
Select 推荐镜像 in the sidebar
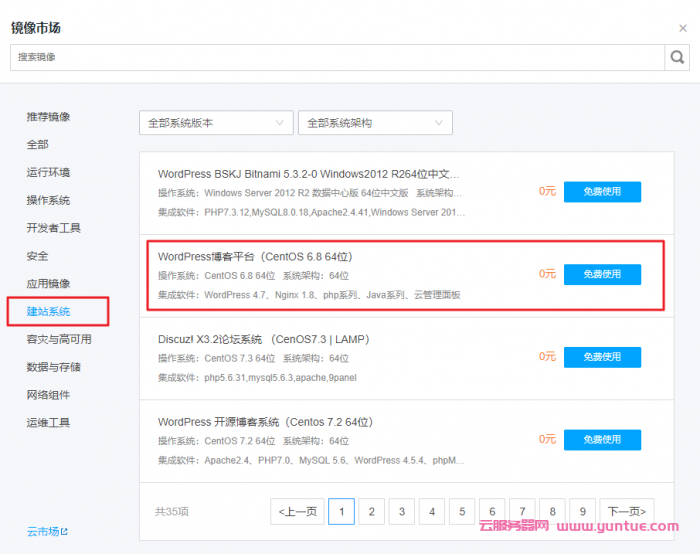[48, 117]
